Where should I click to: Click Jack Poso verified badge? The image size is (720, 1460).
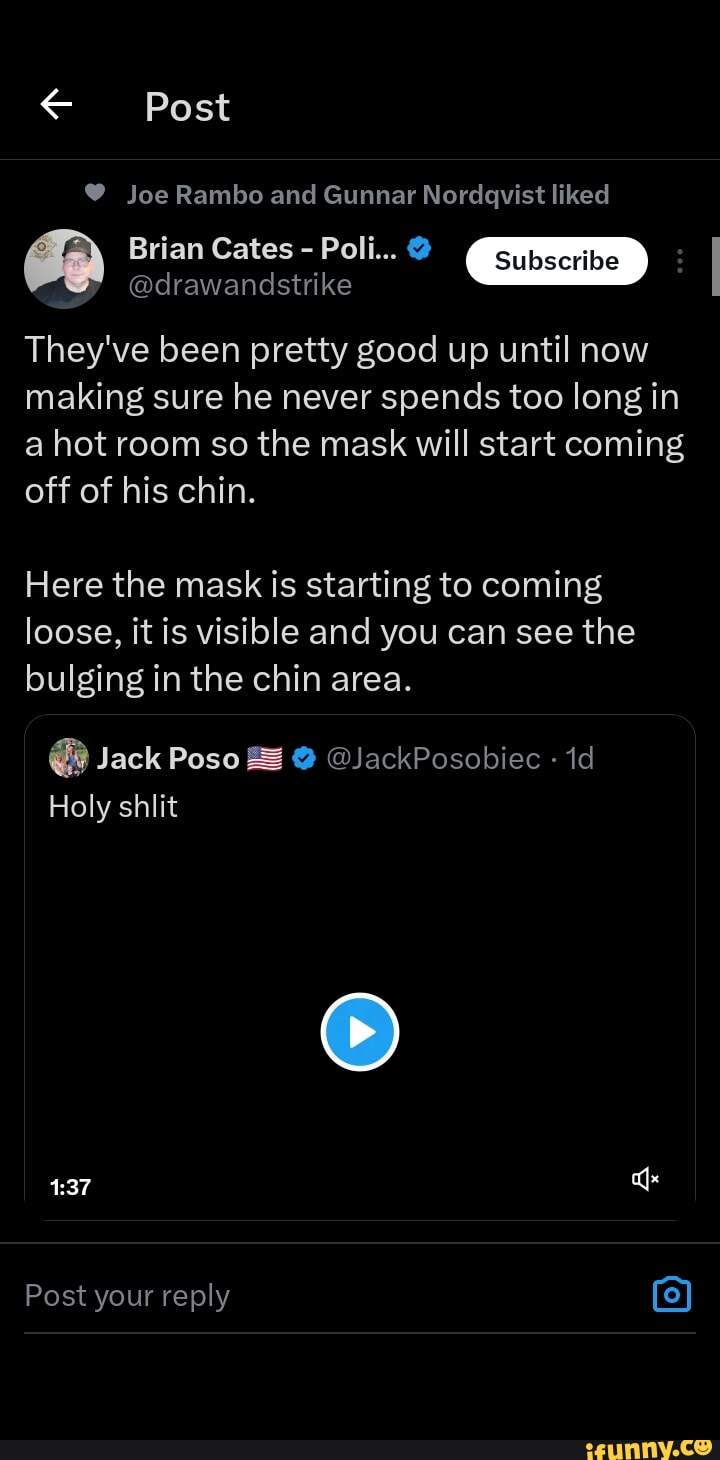pyautogui.click(x=305, y=760)
